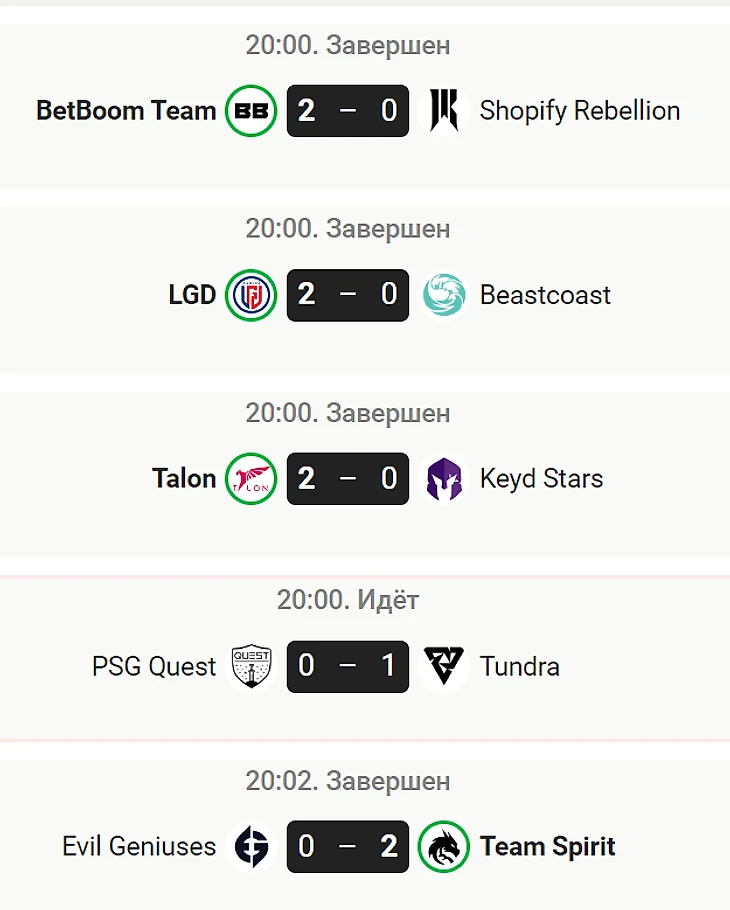Click the BetBoom Team logo icon
Viewport: 730px width, 910px height.
(x=251, y=110)
